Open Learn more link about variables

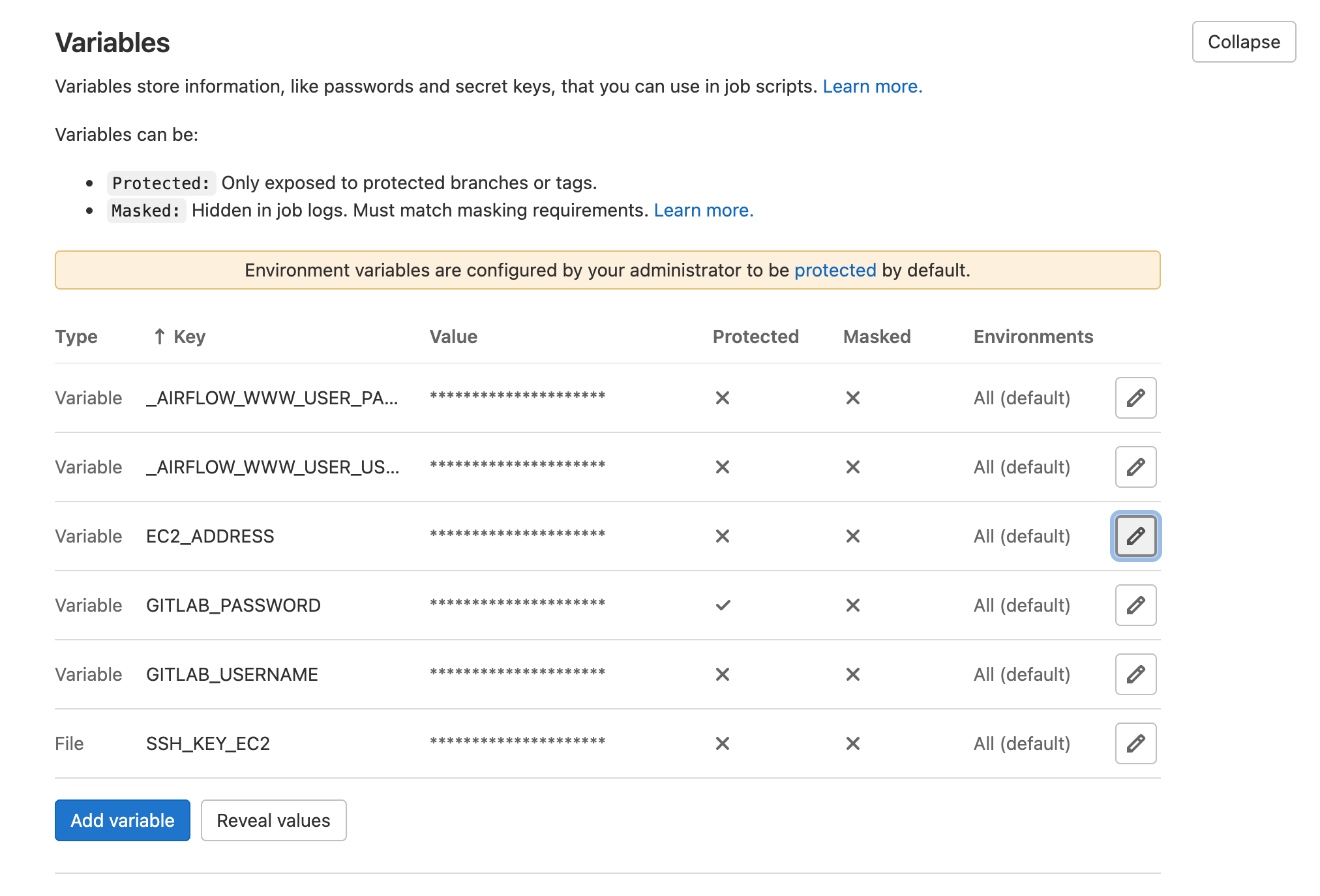[x=872, y=86]
